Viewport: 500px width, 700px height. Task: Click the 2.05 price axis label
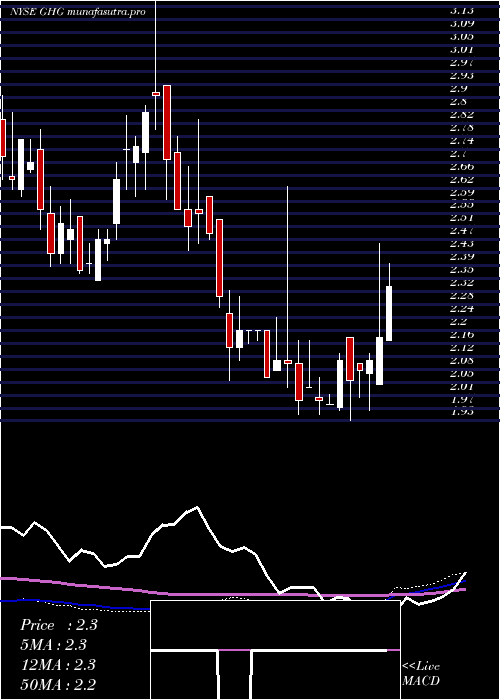pyautogui.click(x=462, y=373)
